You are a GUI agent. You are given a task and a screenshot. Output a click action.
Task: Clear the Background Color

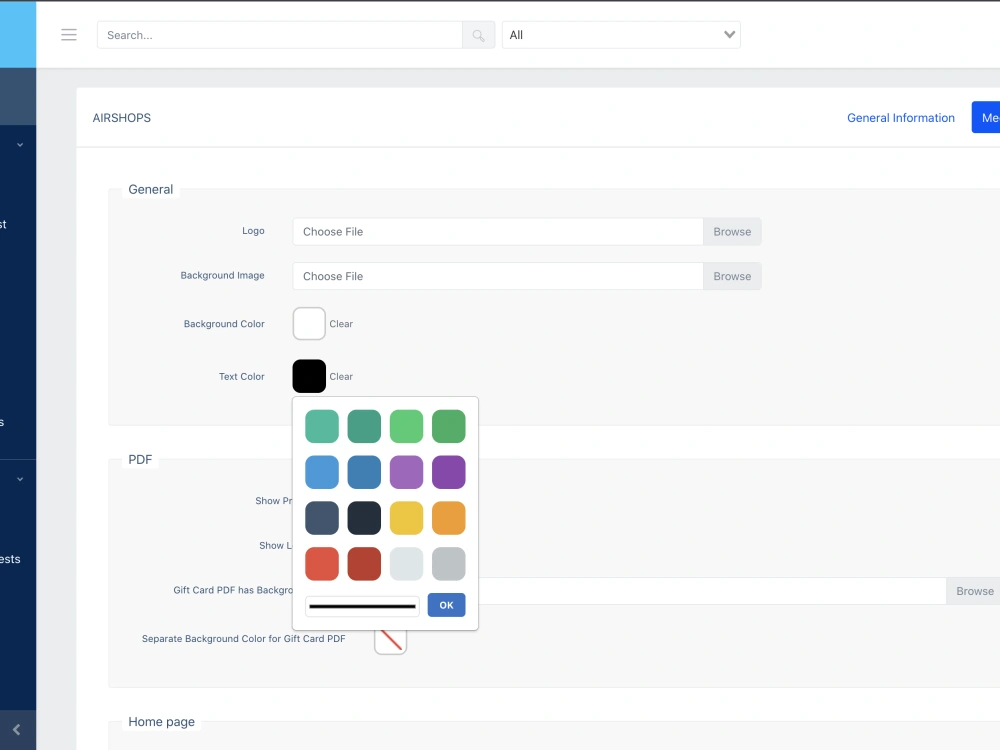click(x=341, y=324)
